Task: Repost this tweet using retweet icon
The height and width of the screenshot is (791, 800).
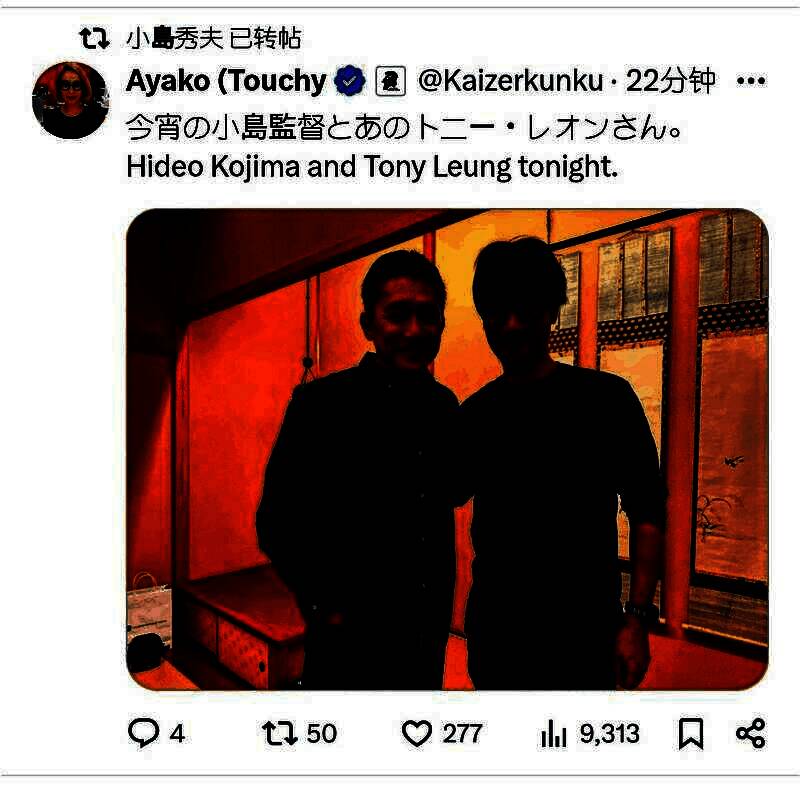Action: (x=280, y=733)
